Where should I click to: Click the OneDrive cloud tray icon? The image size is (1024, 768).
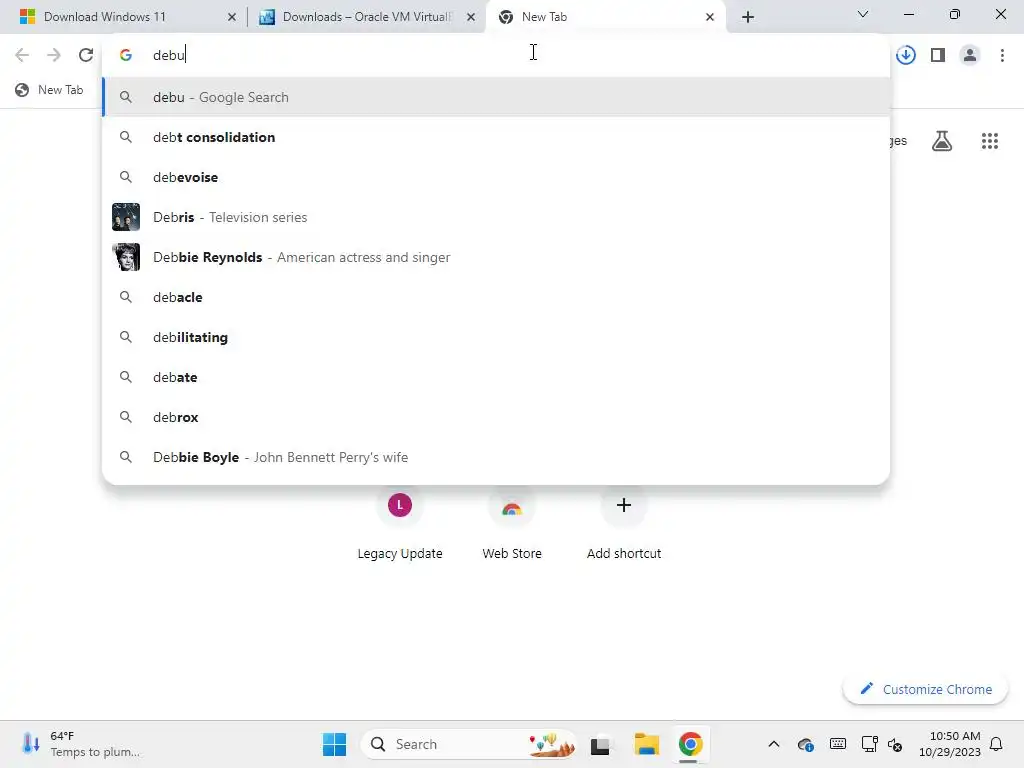tap(805, 744)
